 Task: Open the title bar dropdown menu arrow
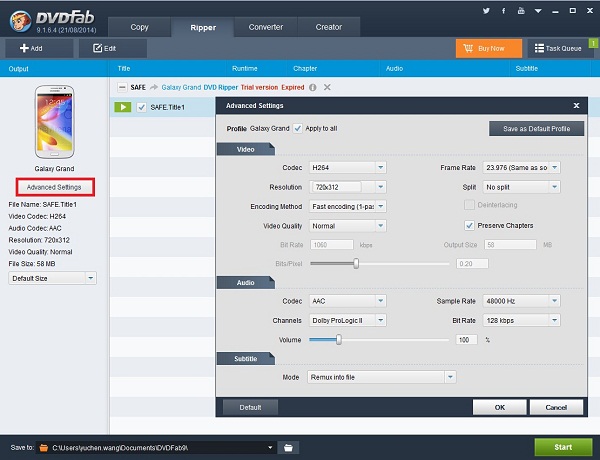click(x=538, y=11)
